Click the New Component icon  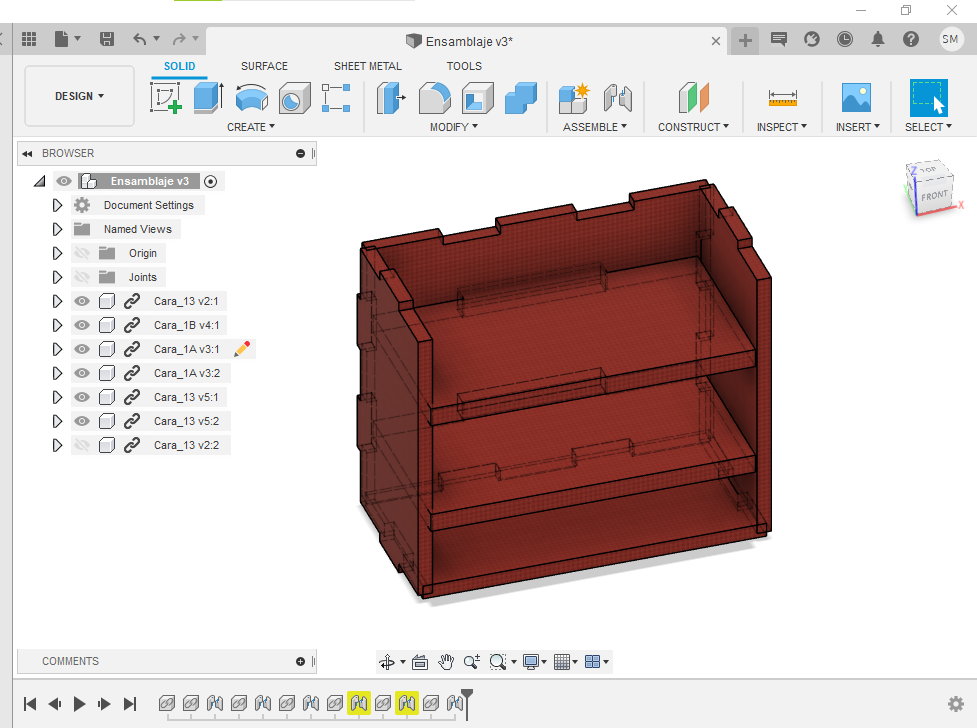[574, 98]
